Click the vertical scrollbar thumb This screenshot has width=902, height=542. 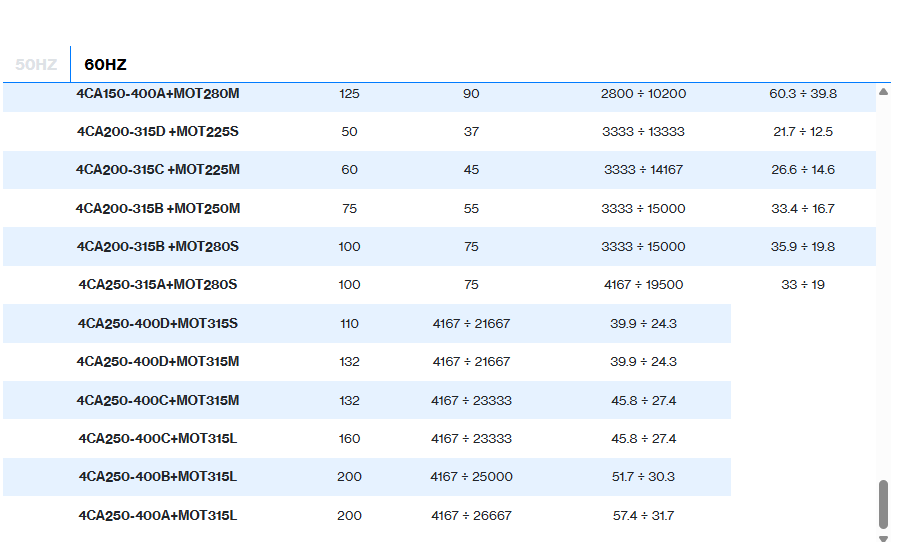883,505
